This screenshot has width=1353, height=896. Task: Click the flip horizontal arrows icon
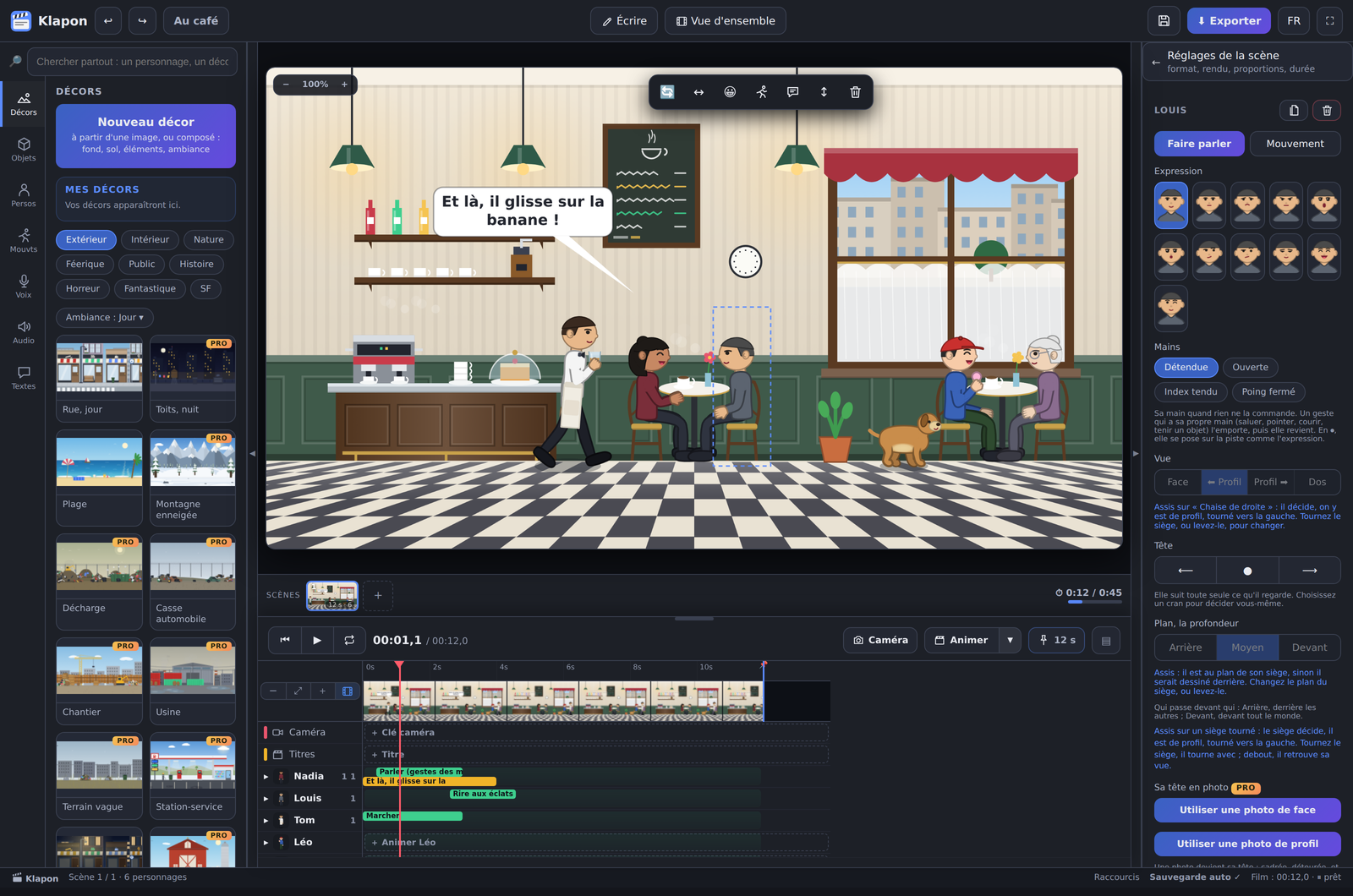tap(698, 92)
